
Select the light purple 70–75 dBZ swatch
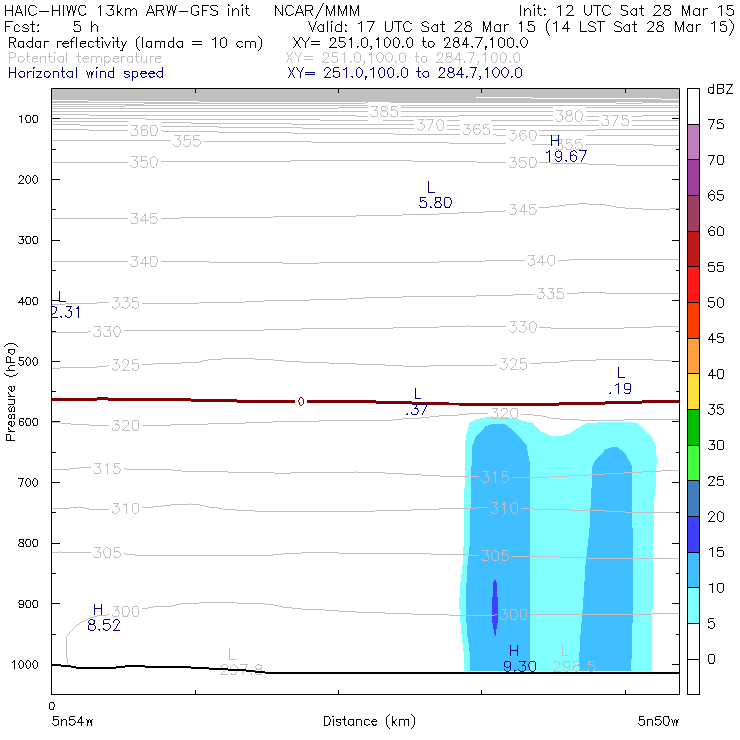(693, 142)
